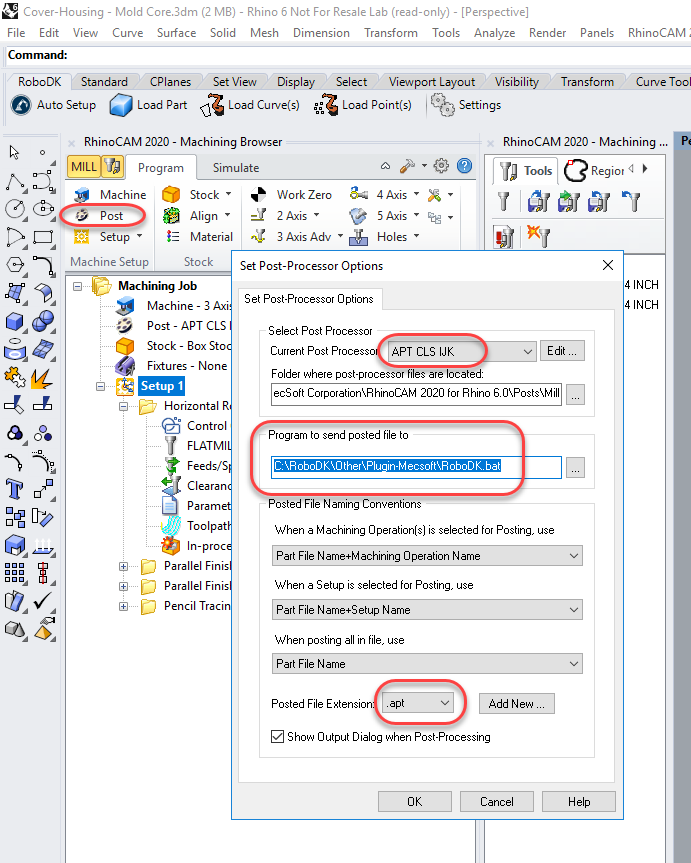Viewport: 691px width, 863px height.
Task: Toggle Show Output Dialog when Post-Processing checkbox
Action: [278, 737]
